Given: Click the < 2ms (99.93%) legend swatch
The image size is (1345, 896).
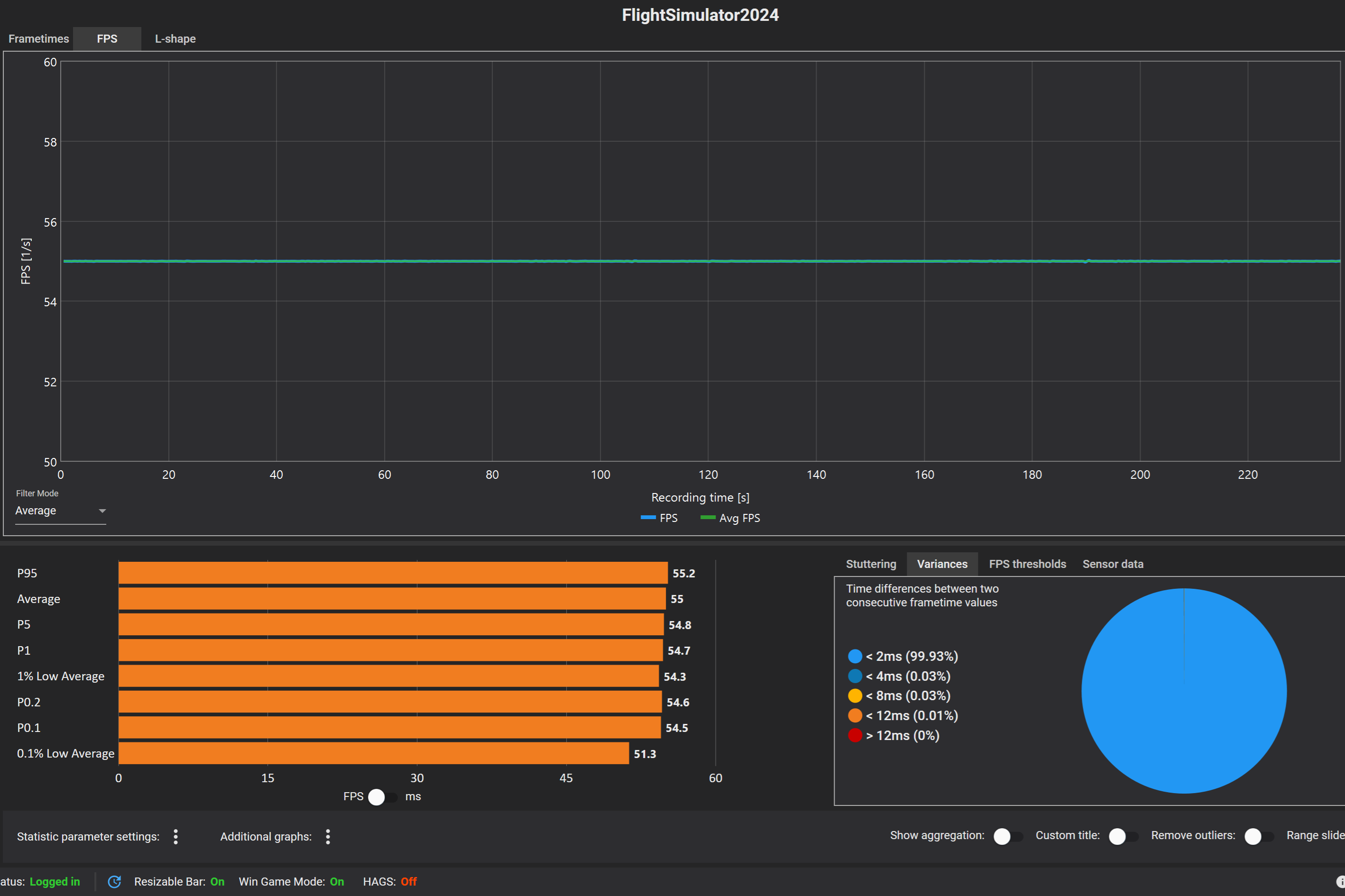Looking at the screenshot, I should tap(855, 656).
